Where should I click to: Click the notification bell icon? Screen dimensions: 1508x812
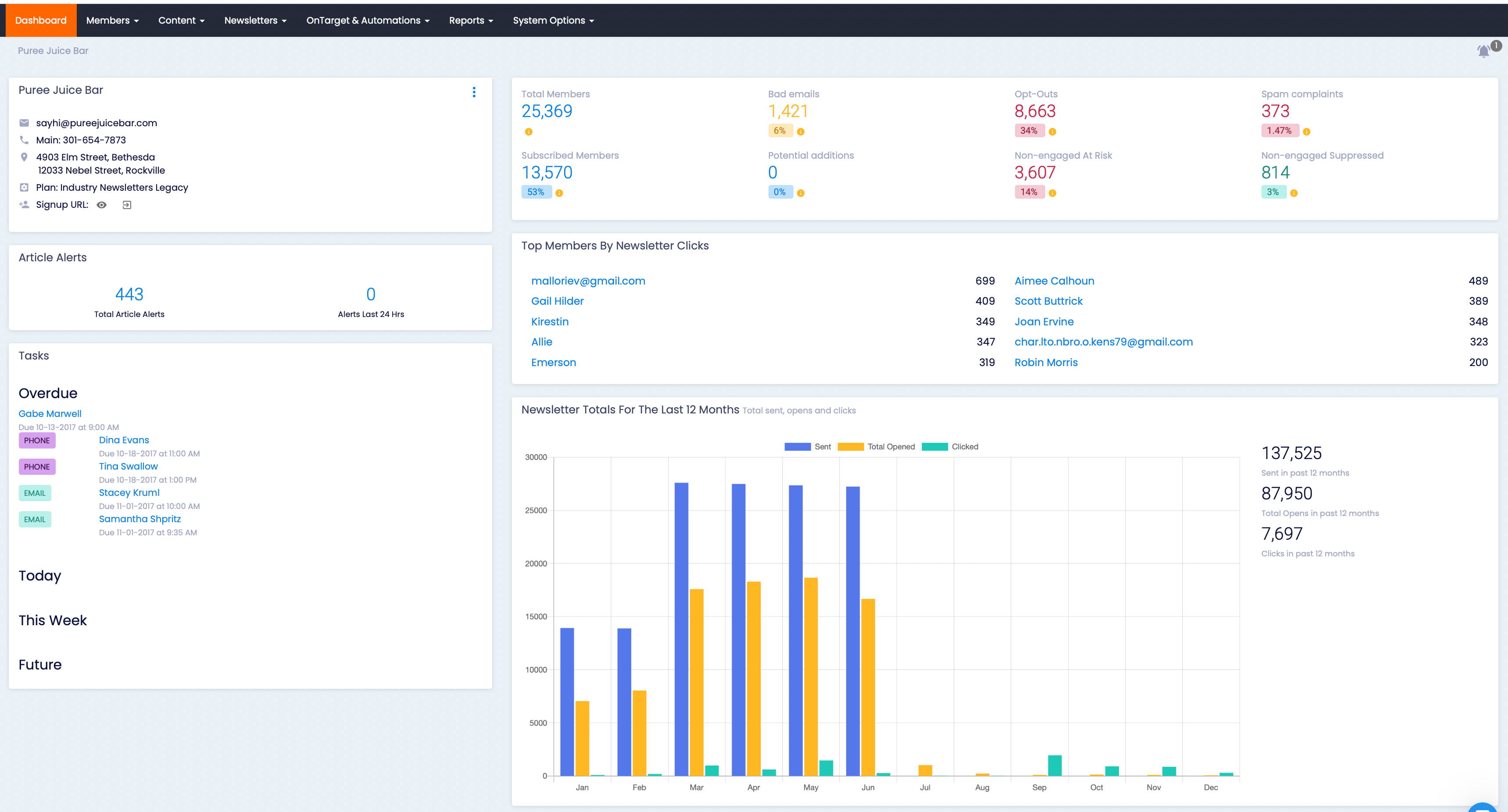(x=1483, y=51)
